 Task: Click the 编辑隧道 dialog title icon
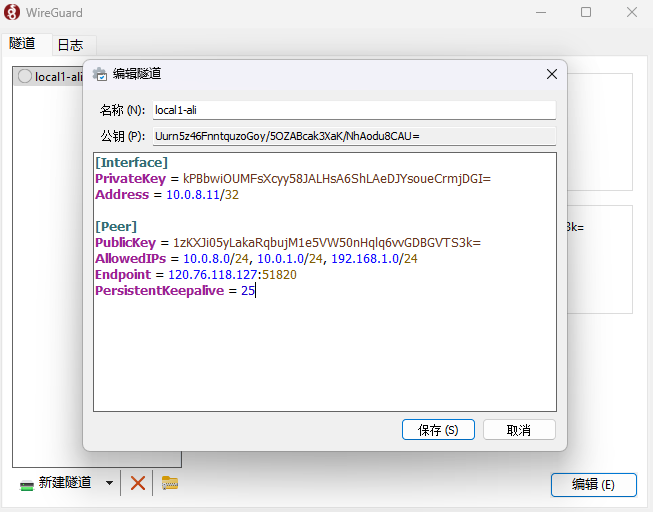pyautogui.click(x=100, y=74)
